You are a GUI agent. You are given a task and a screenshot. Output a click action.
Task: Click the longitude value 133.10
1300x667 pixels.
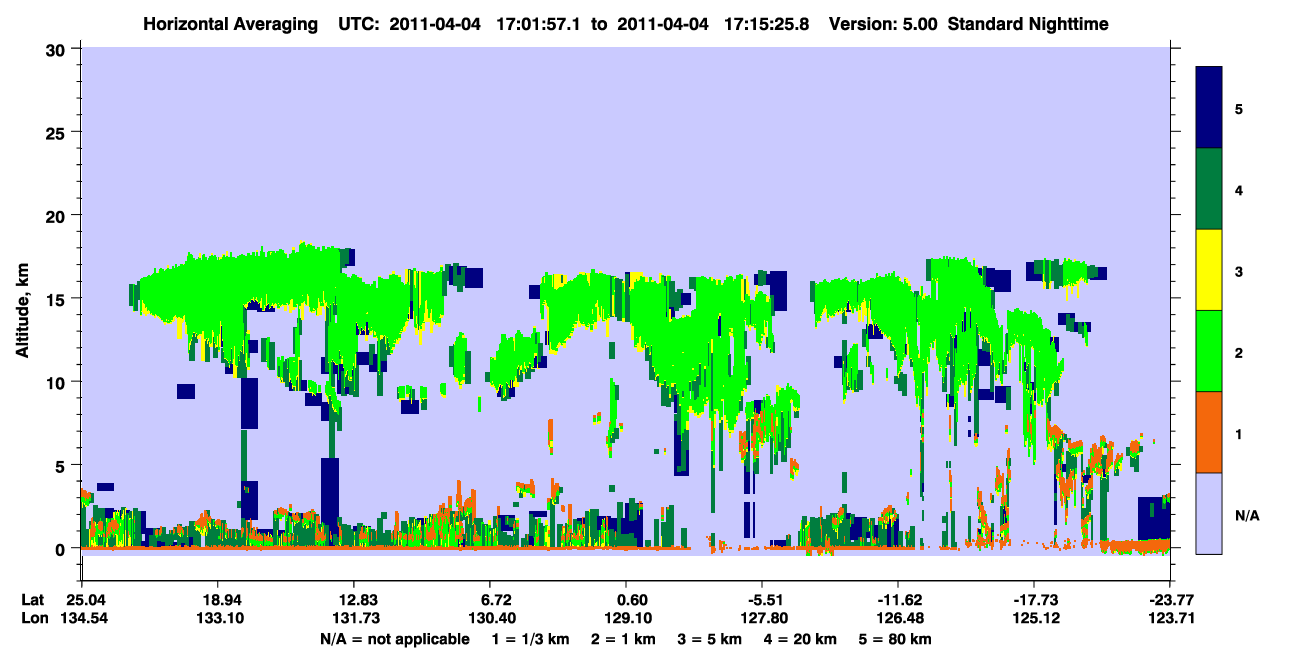[217, 618]
